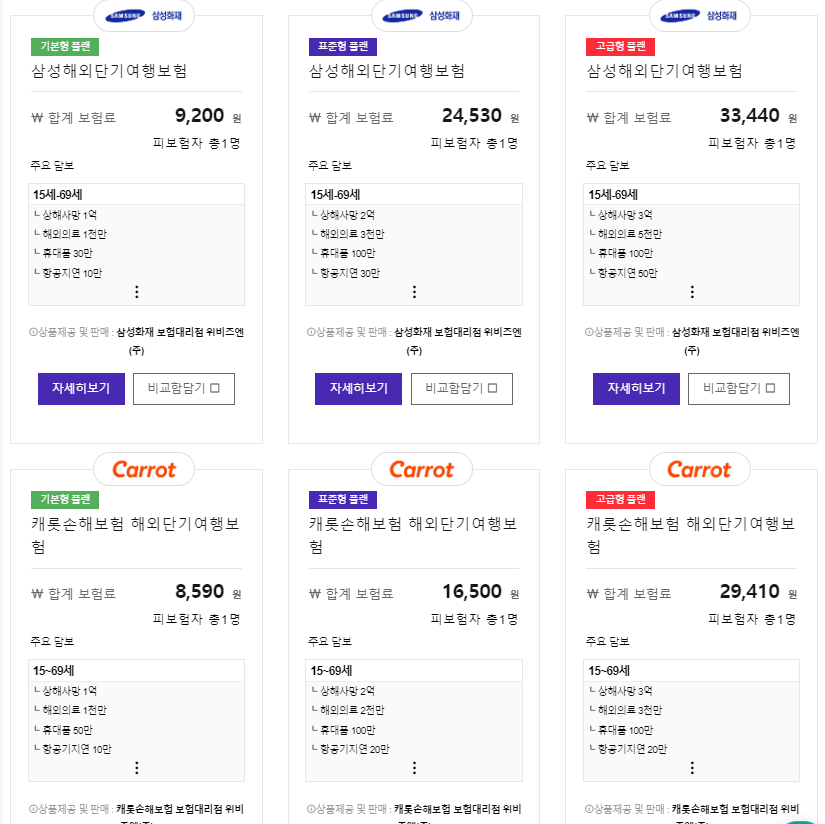This screenshot has height=824, width=825.
Task: Expand coverage details ellipsis on Carrot 표준형 card
Action: (x=414, y=769)
